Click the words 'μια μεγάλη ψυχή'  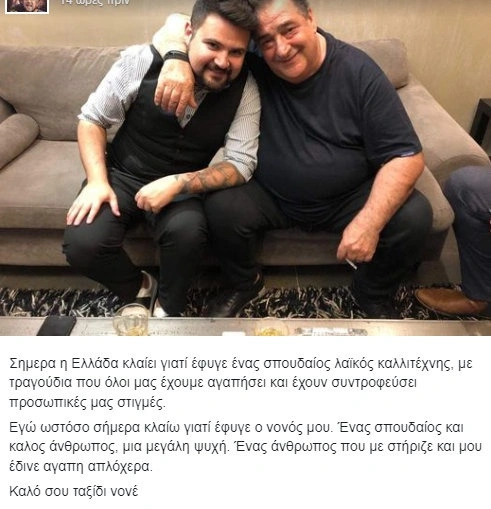[x=174, y=447]
